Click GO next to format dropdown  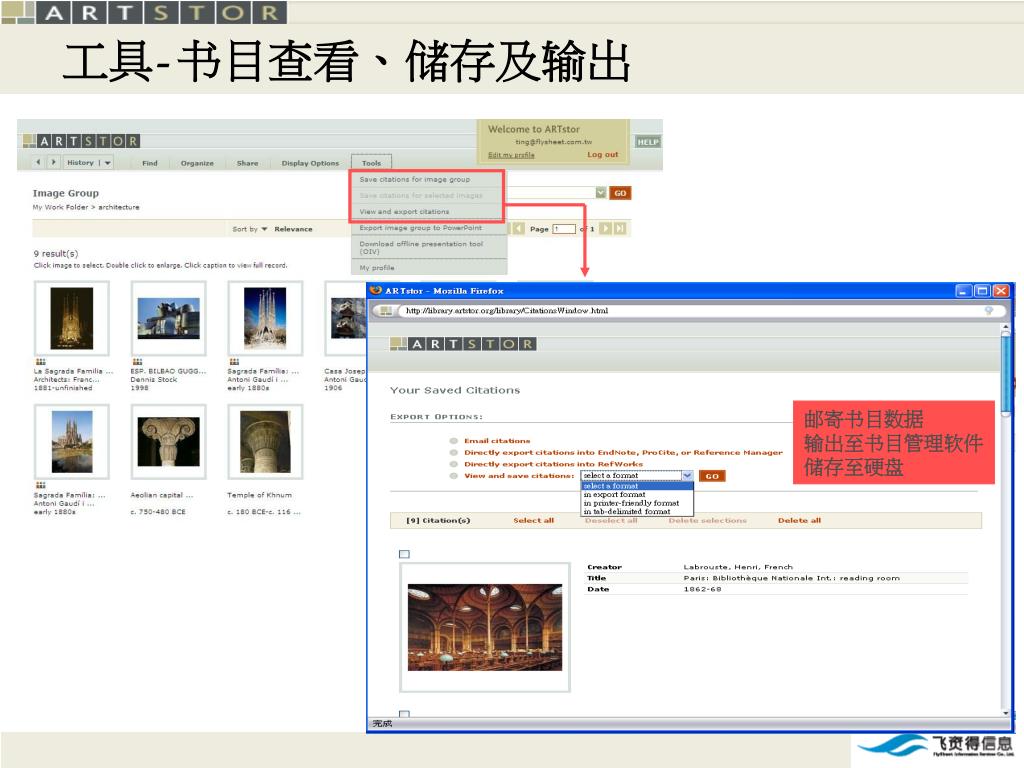click(712, 476)
